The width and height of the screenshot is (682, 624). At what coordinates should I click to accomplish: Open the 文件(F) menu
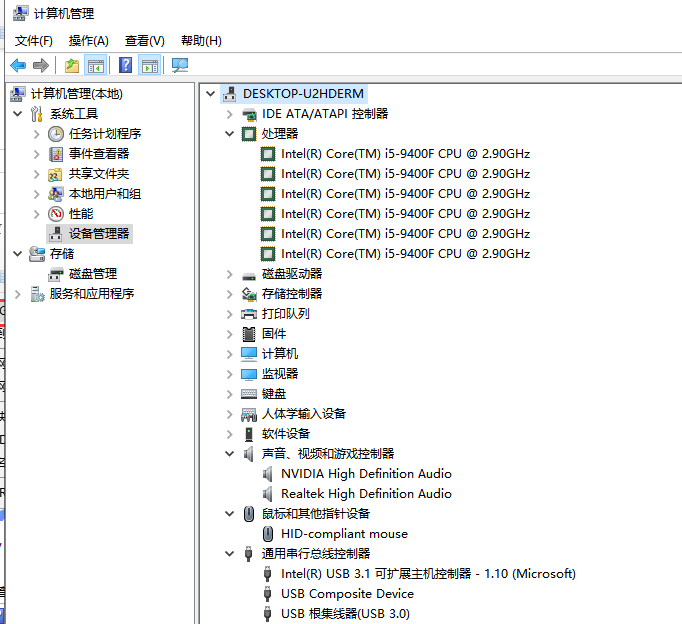coord(34,41)
